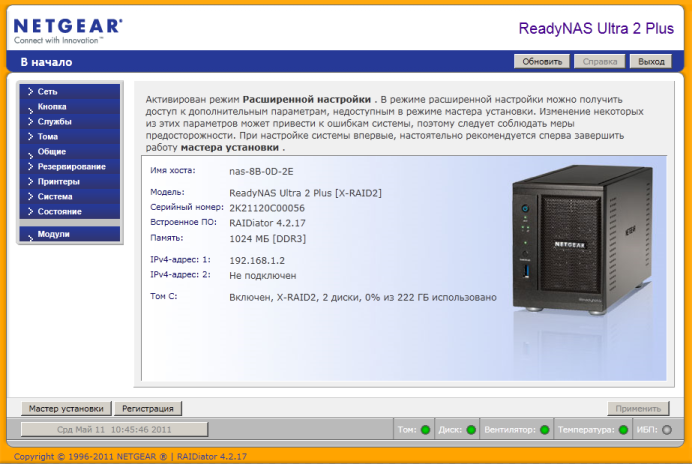Open the Сеть menu section
Viewport: 692px width, 464px height.
click(x=70, y=91)
